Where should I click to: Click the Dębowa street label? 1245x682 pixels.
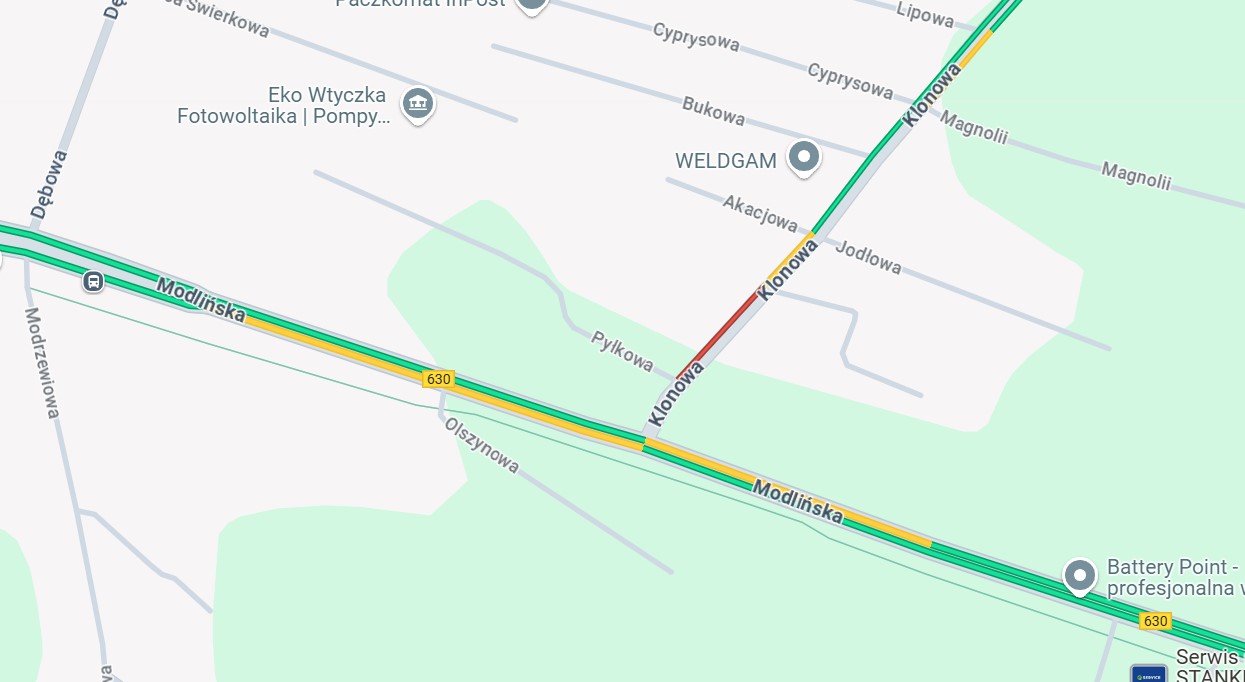click(x=49, y=184)
